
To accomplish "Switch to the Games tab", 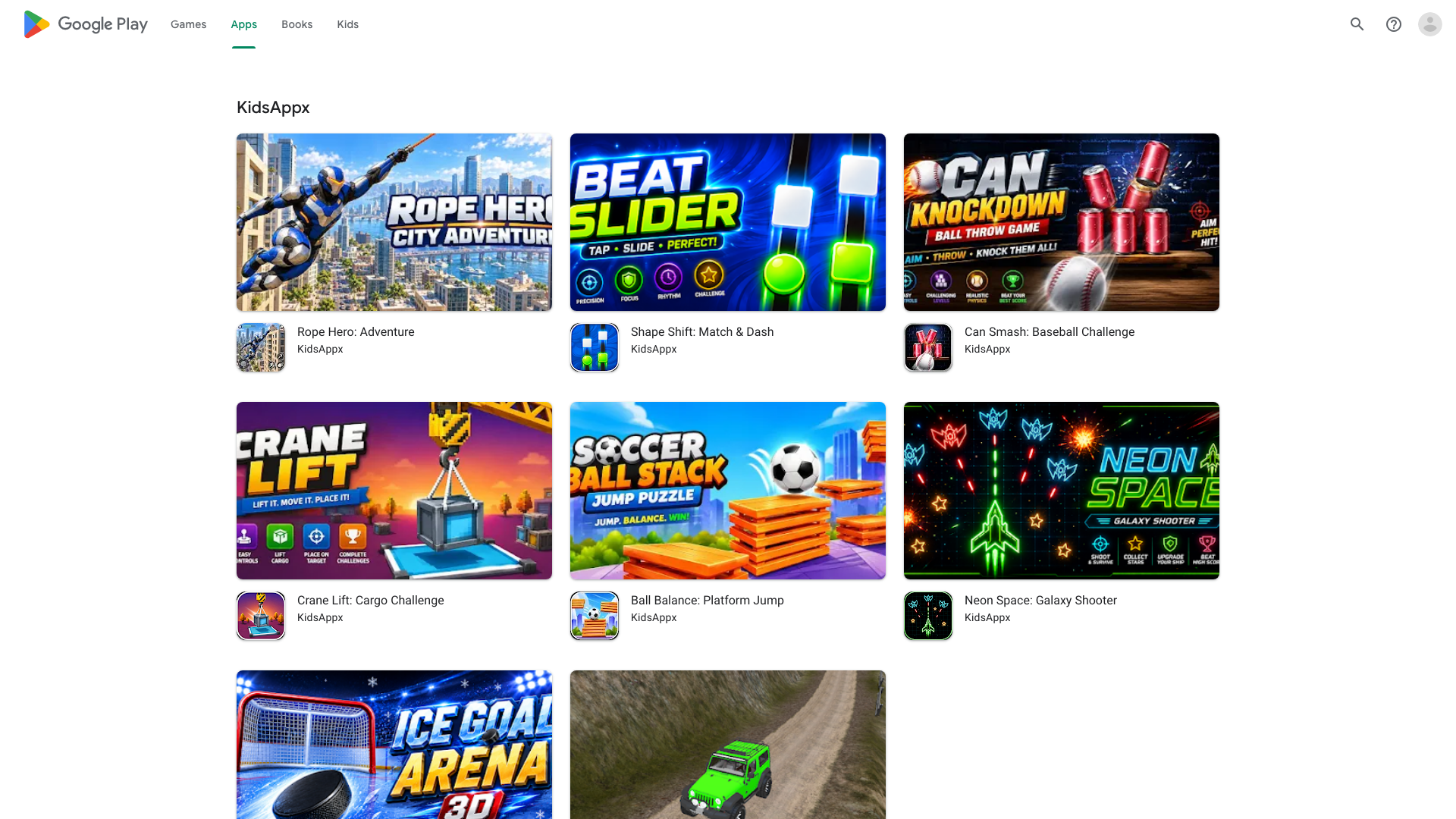I will [x=188, y=24].
